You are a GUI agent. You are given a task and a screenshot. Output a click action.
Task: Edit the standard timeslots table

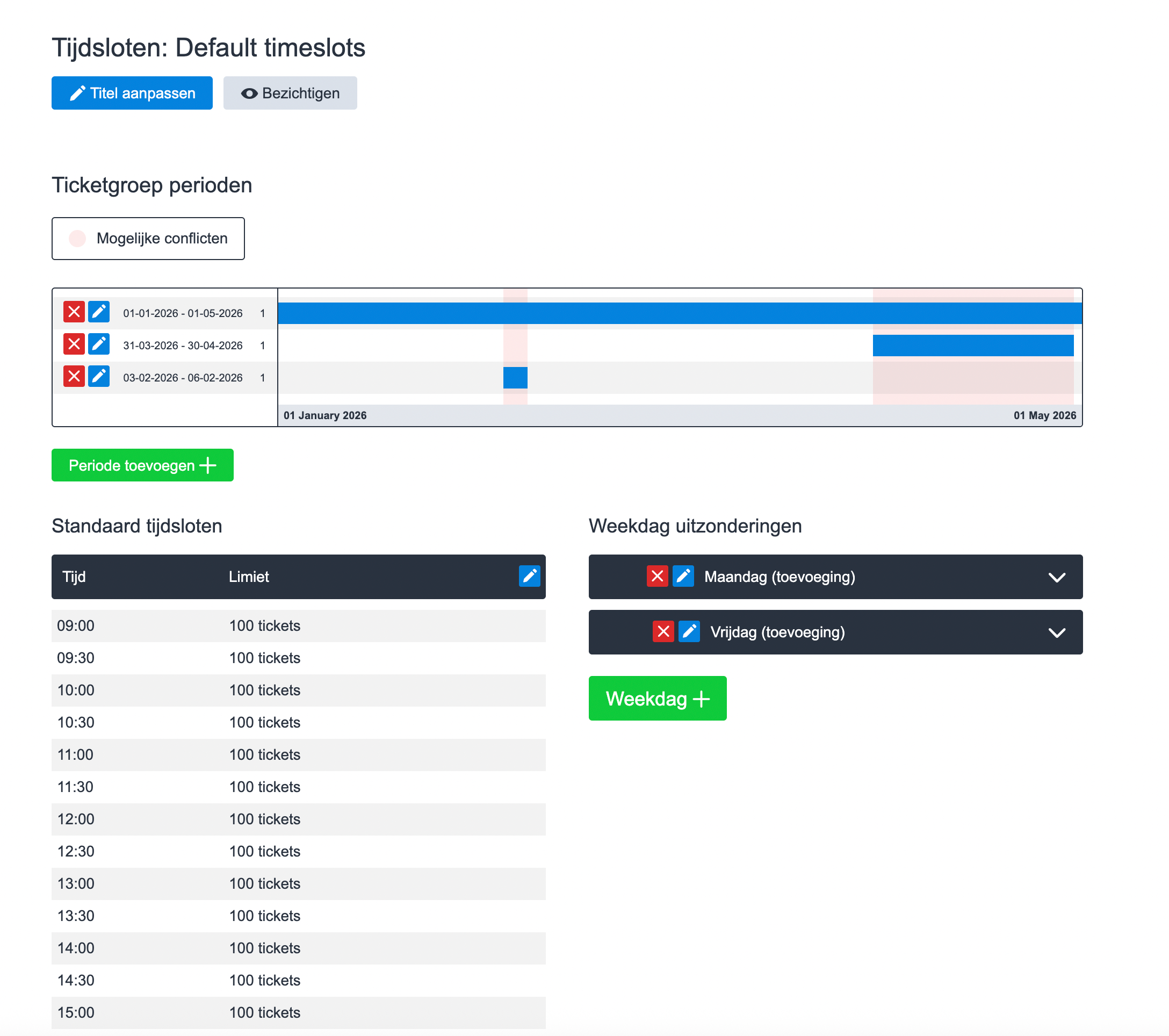click(x=529, y=576)
